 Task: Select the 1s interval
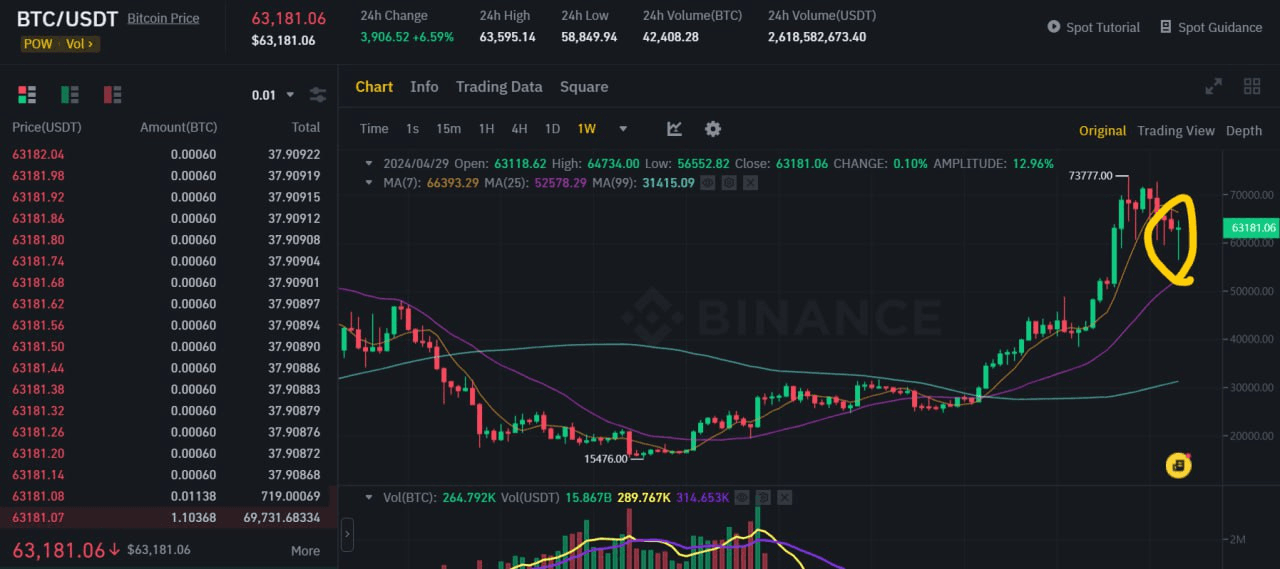pyautogui.click(x=412, y=129)
